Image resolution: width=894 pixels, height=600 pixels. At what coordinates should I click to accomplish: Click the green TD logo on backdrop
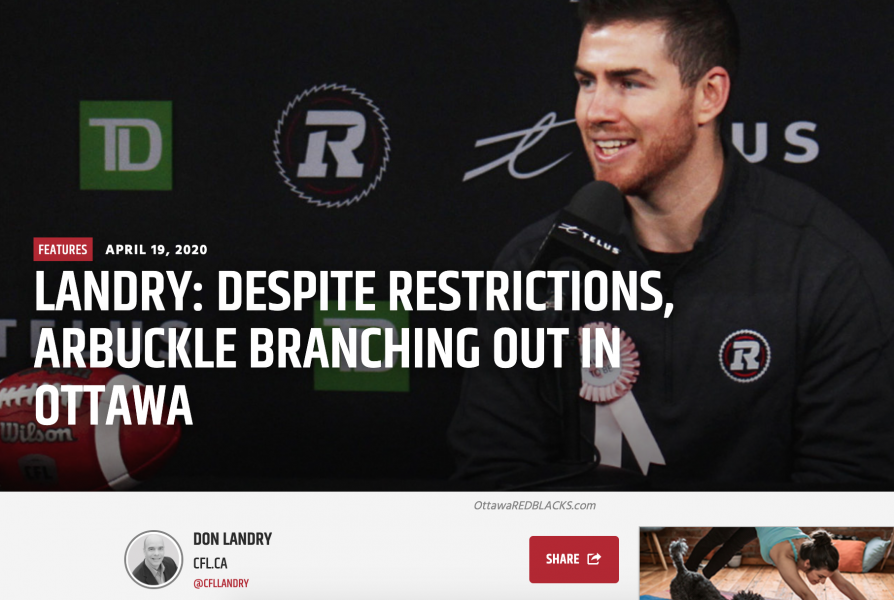126,145
